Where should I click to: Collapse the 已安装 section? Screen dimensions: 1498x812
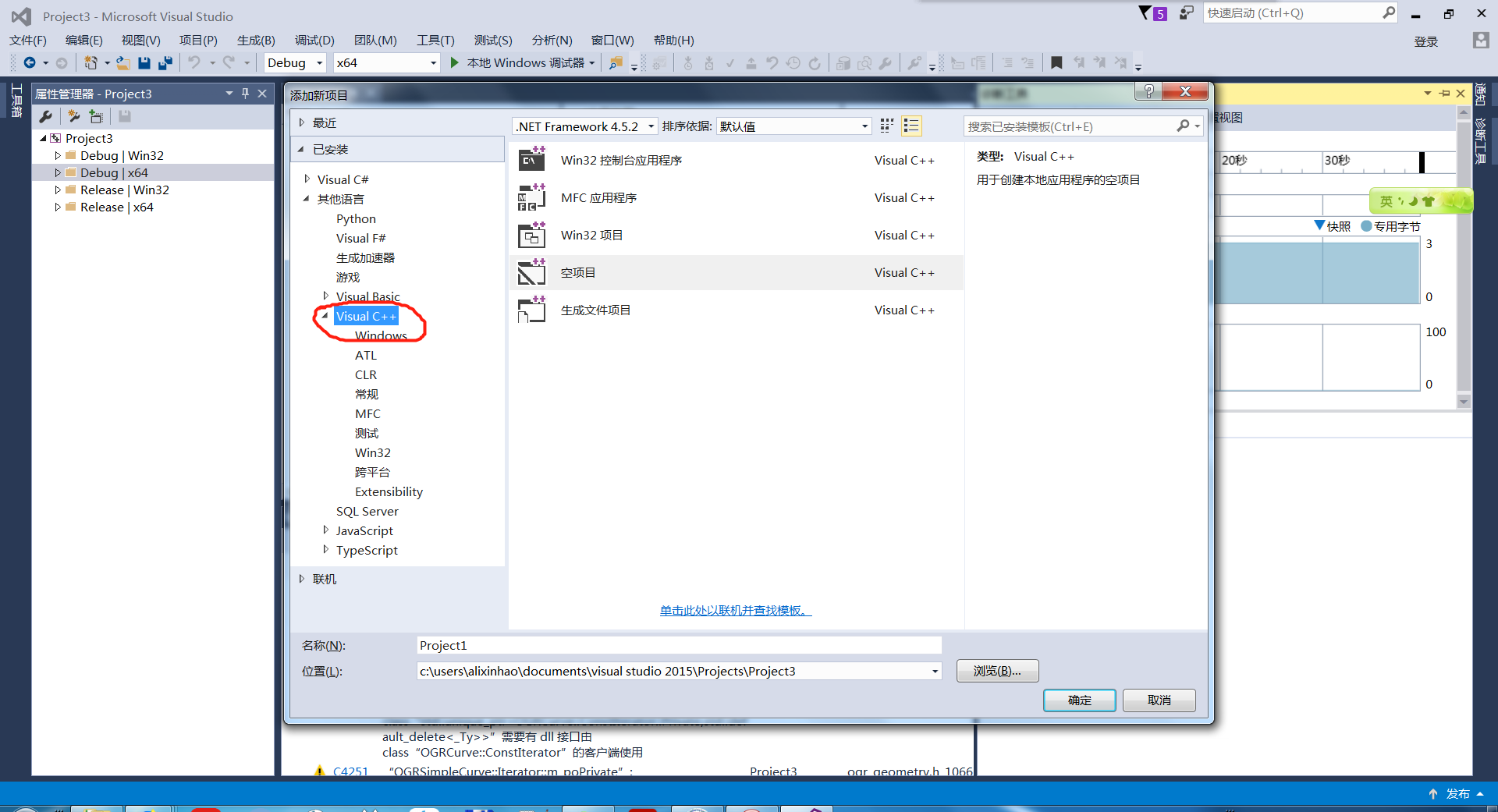point(301,149)
